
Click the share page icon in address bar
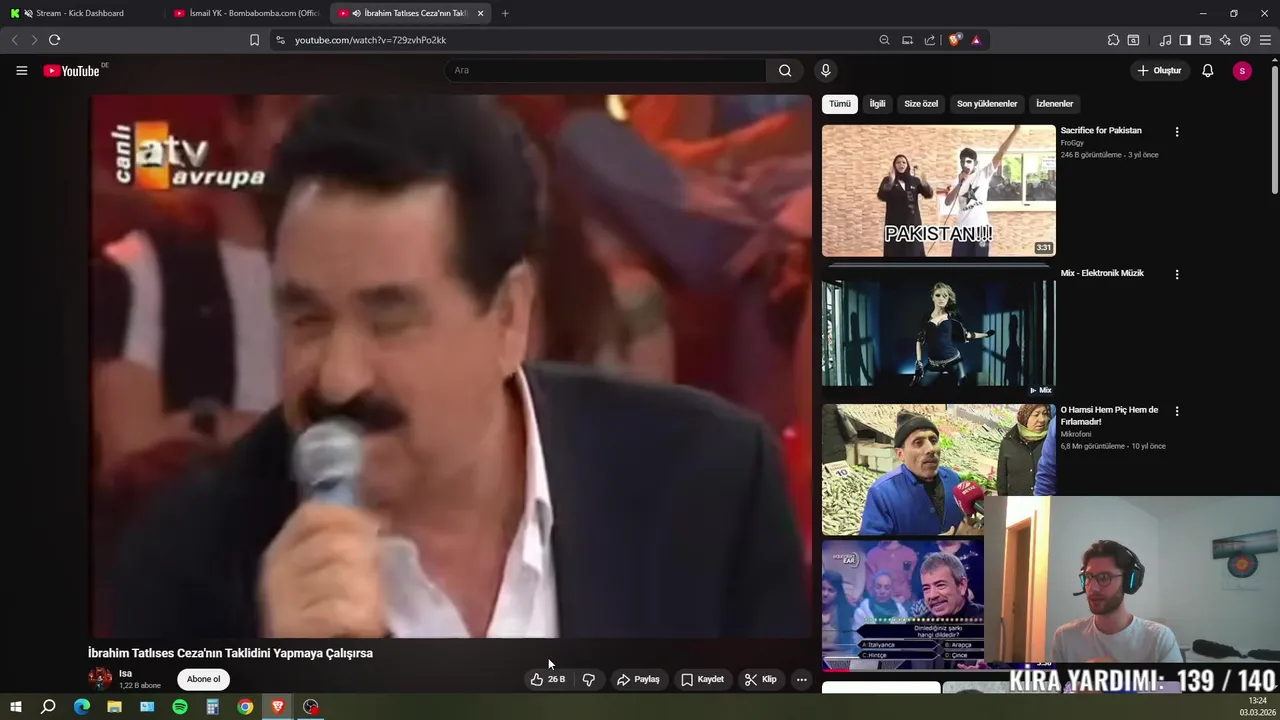(930, 40)
